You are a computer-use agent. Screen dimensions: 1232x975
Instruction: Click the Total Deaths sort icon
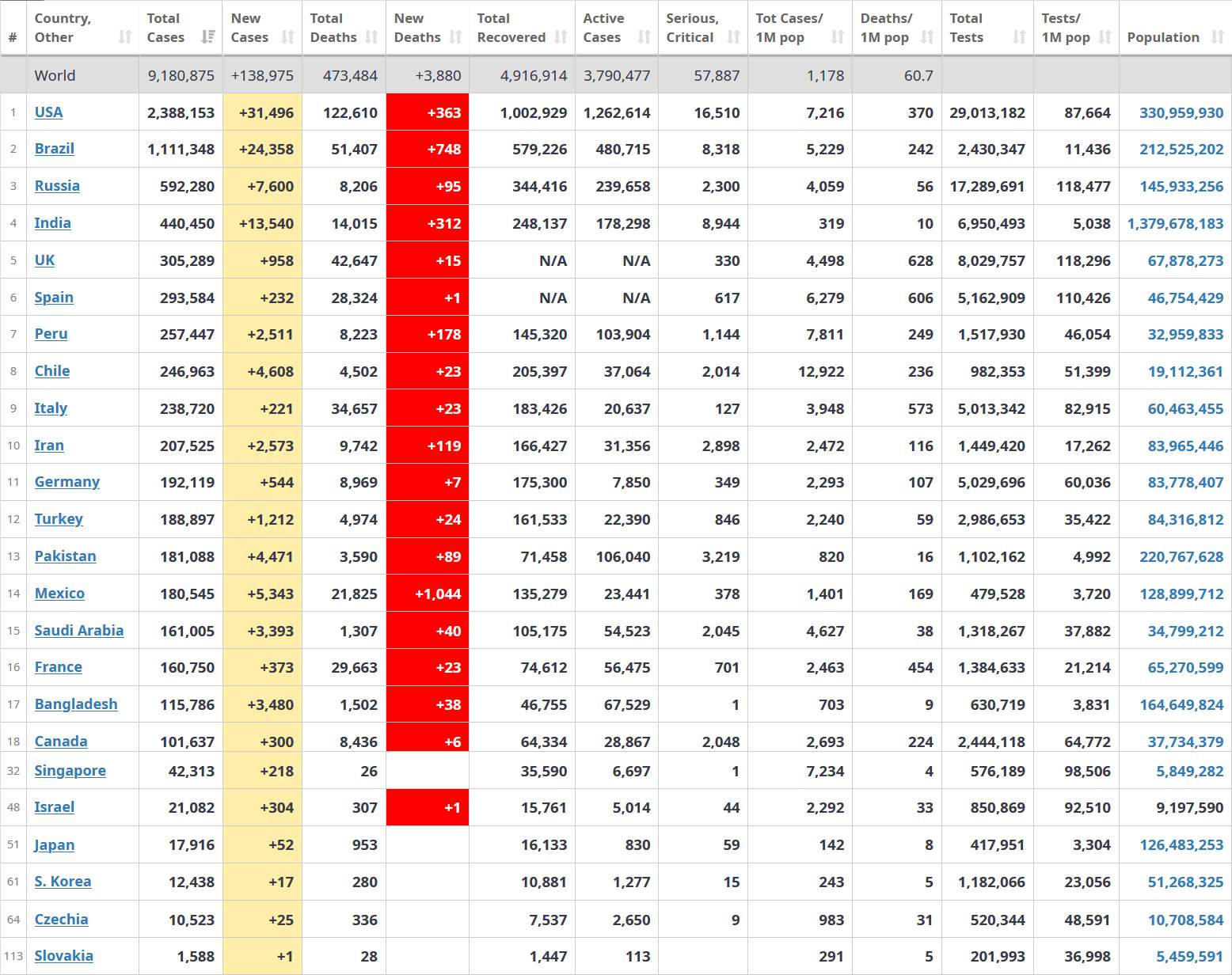[x=372, y=37]
